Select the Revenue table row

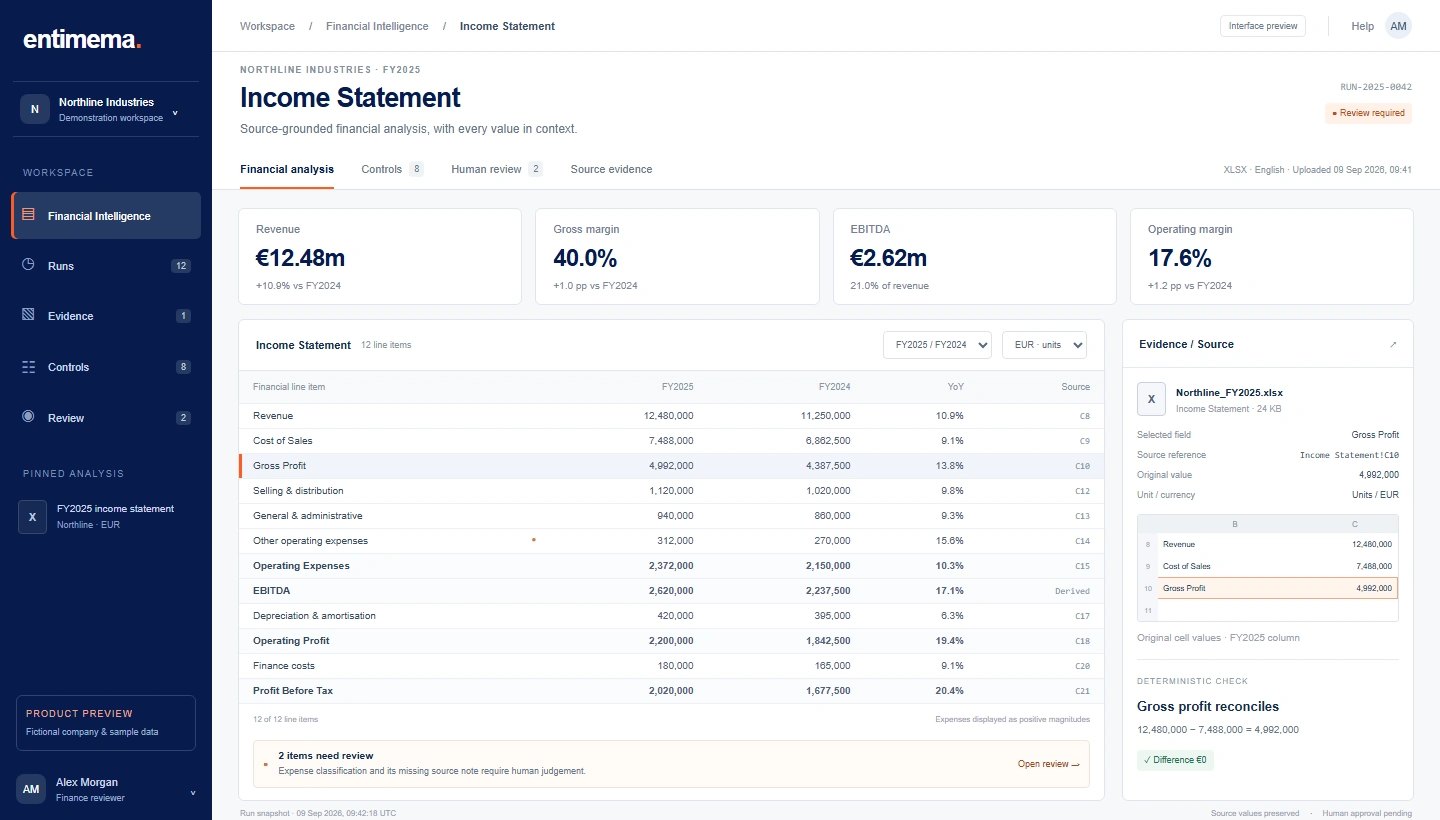(671, 415)
